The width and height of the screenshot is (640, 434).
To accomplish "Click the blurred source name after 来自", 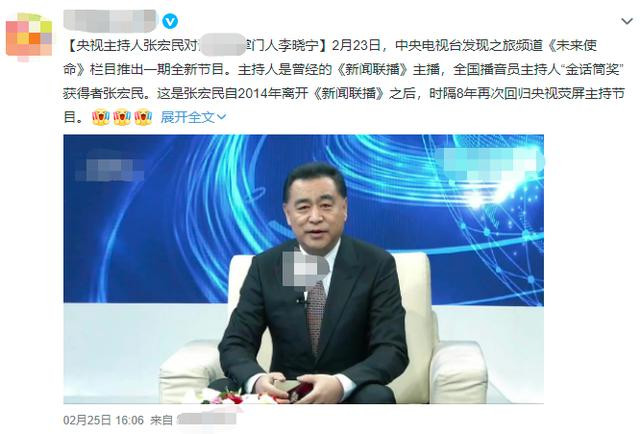I will click(x=207, y=419).
